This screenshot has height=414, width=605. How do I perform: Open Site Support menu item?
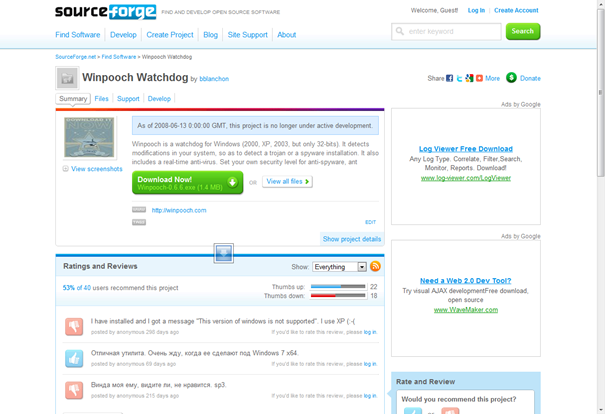[247, 35]
